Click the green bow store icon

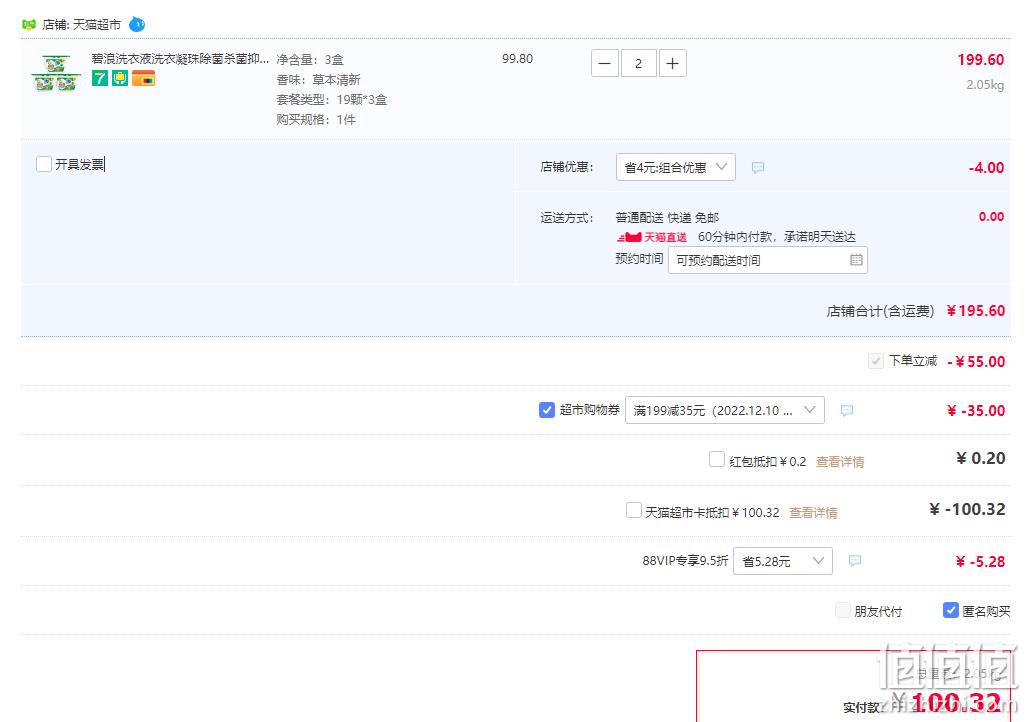tap(29, 25)
